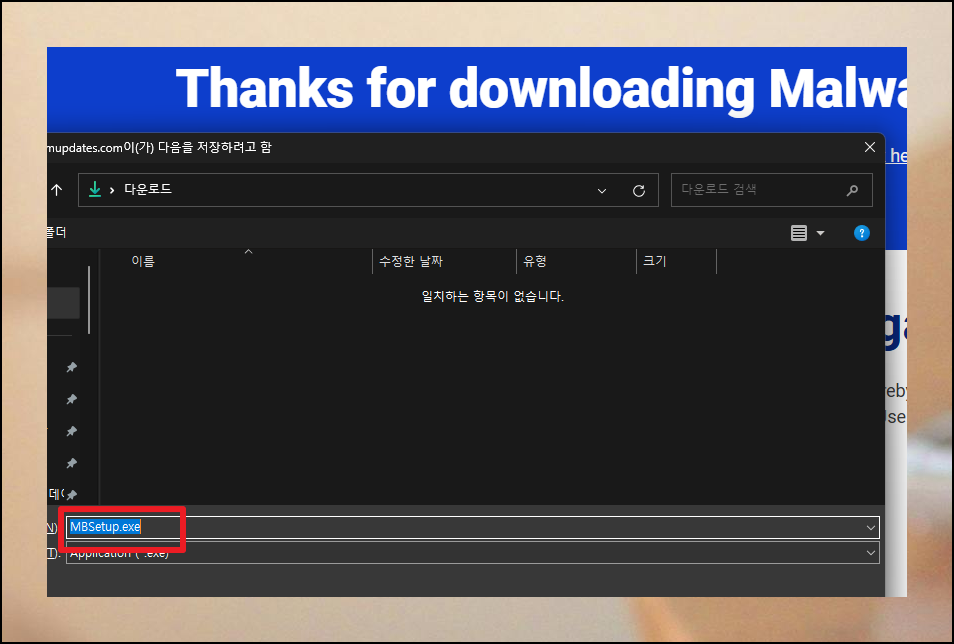Click the breadcrumb chevron before 다운로드

point(112,191)
